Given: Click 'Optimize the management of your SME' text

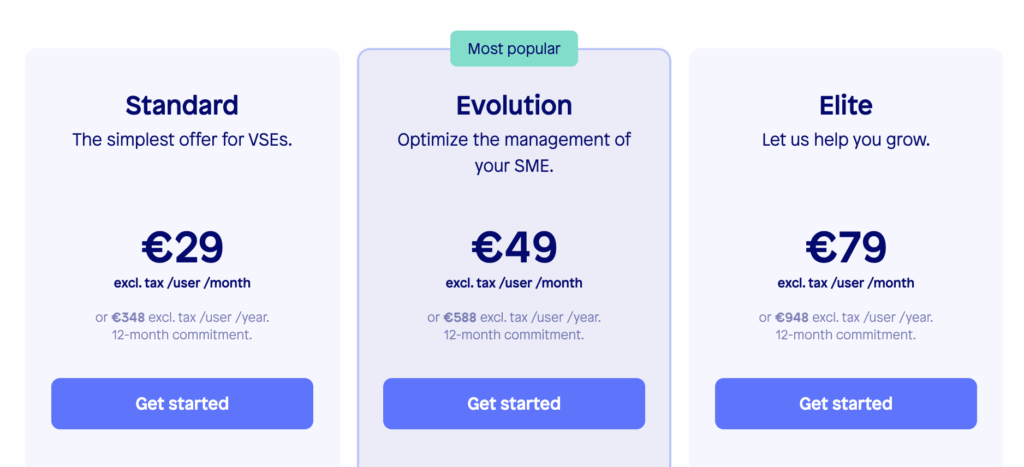Looking at the screenshot, I should click(514, 153).
